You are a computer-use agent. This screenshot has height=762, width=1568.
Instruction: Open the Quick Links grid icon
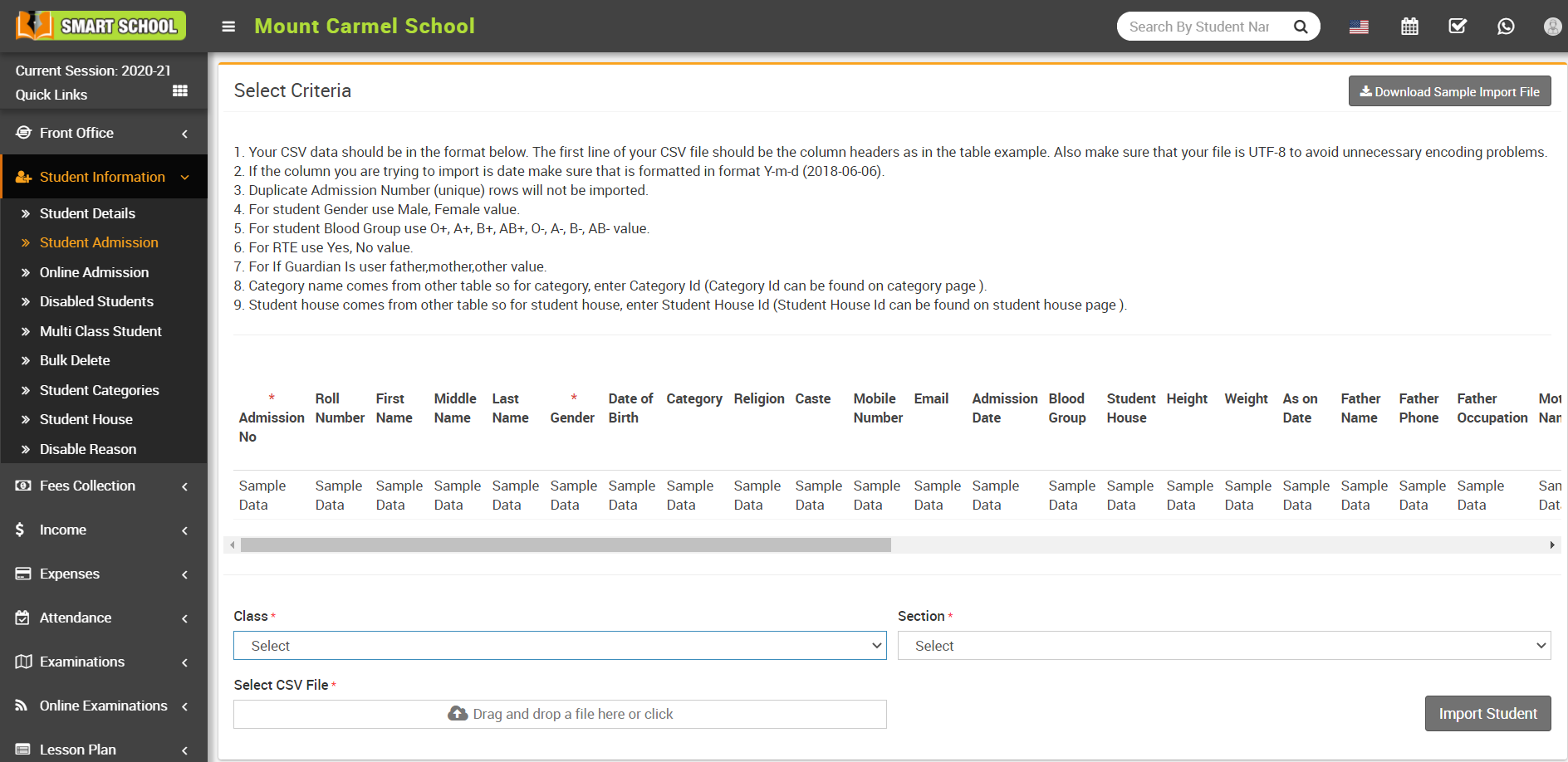[x=179, y=90]
